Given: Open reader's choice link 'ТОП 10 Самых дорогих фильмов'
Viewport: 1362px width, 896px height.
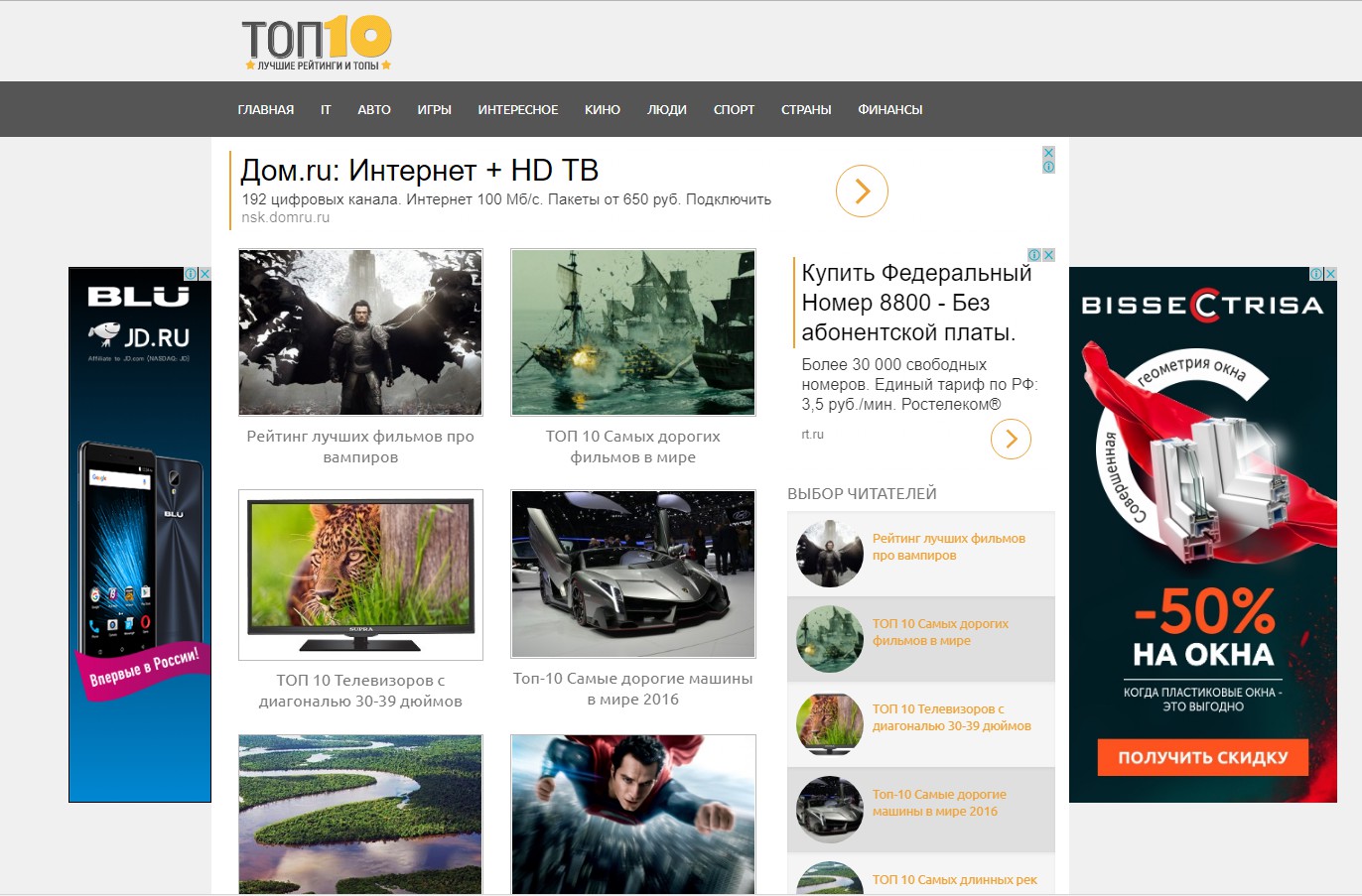Looking at the screenshot, I should tap(940, 632).
